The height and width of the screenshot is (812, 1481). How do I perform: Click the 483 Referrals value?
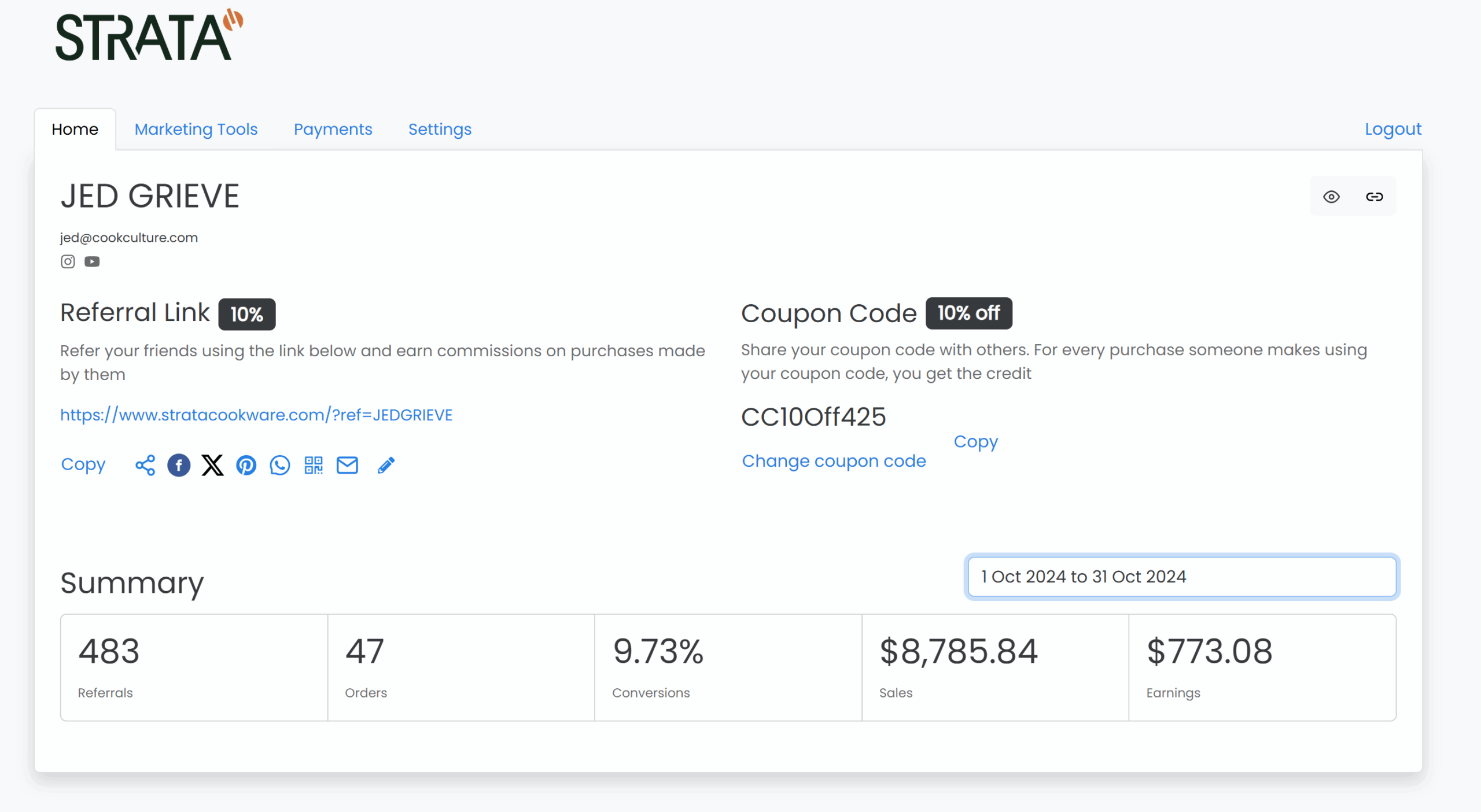tap(109, 651)
